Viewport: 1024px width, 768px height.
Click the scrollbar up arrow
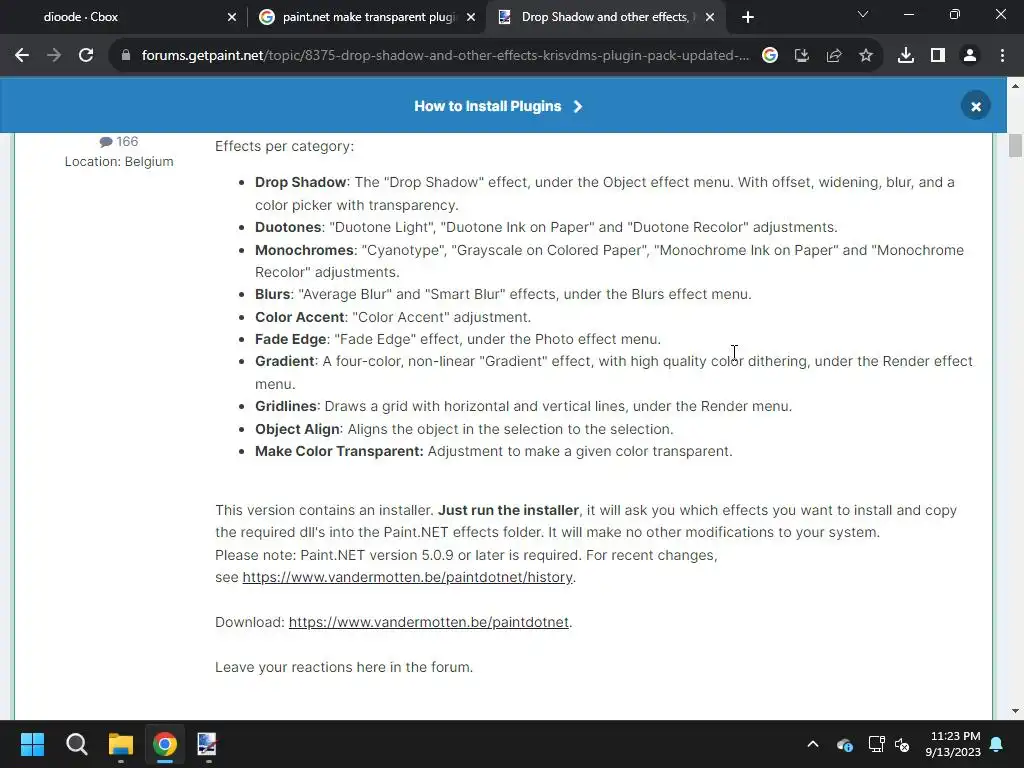(x=1015, y=86)
